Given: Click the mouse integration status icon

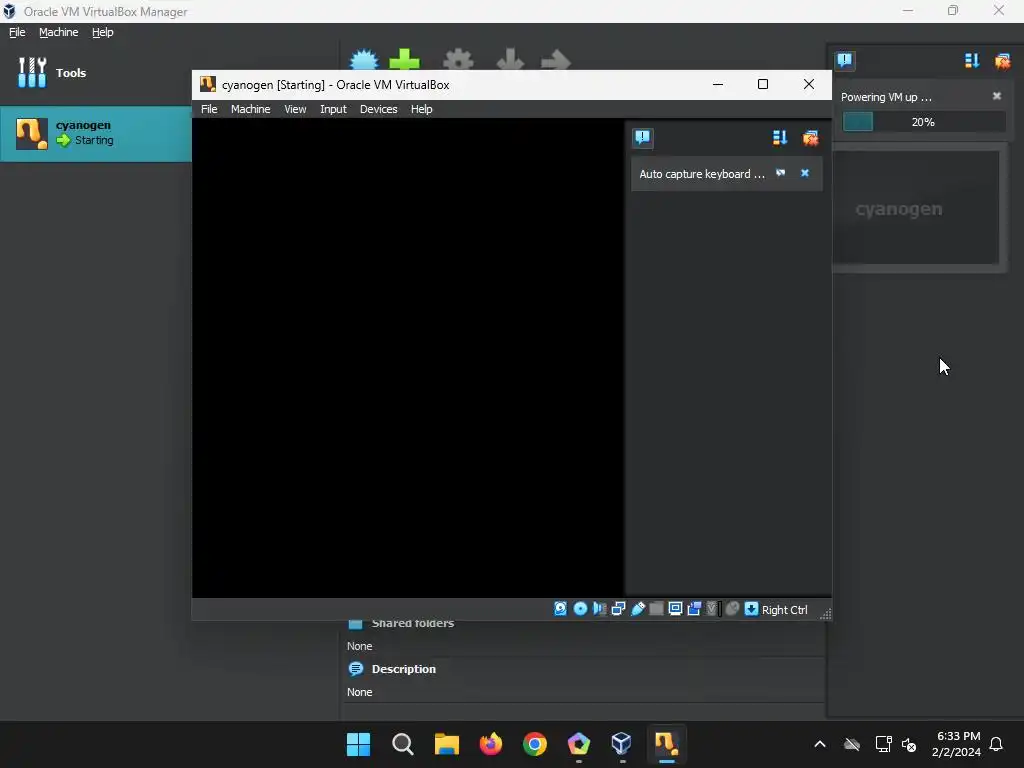Looking at the screenshot, I should [x=732, y=609].
